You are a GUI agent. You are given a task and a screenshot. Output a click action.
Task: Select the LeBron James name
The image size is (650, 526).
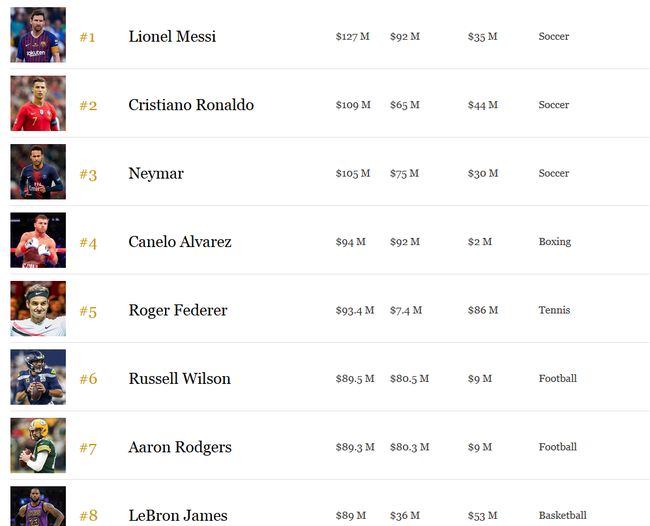178,516
